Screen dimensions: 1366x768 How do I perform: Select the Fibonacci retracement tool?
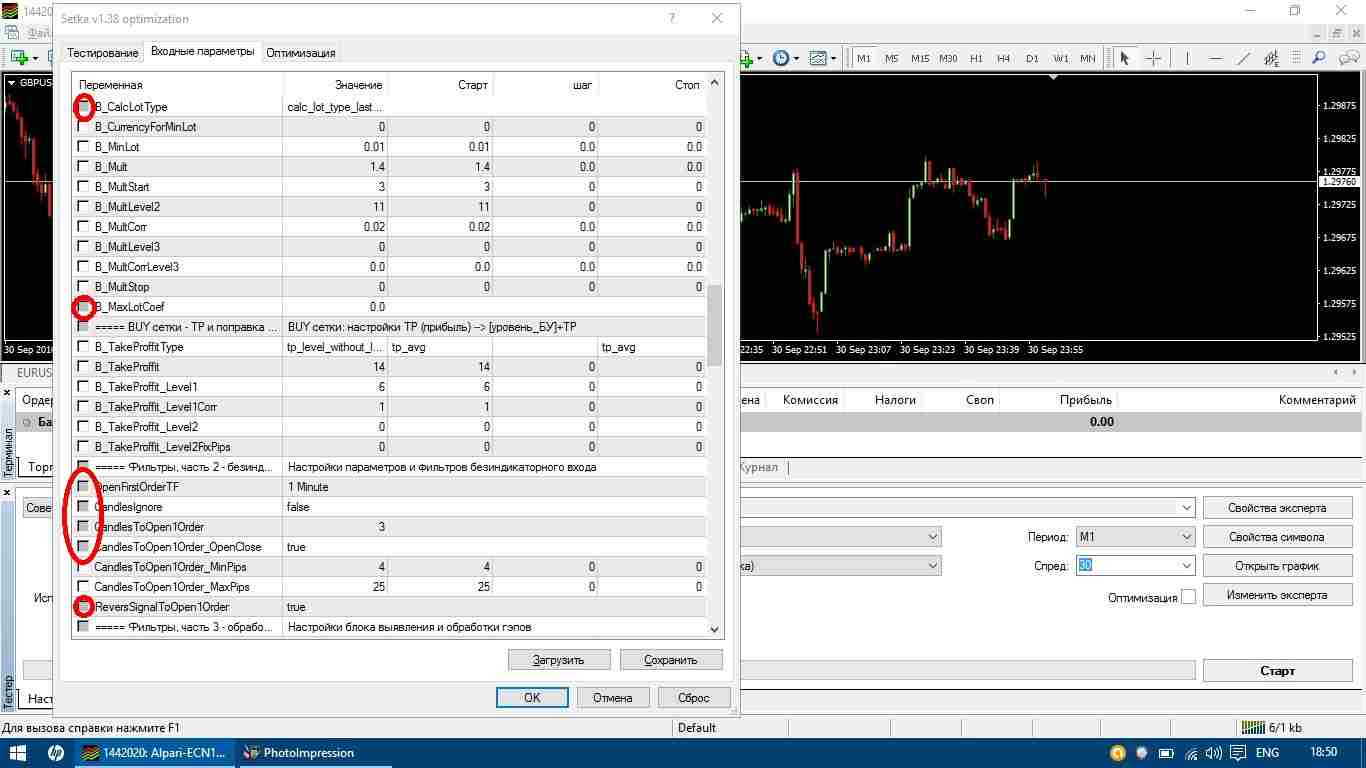pos(1298,58)
